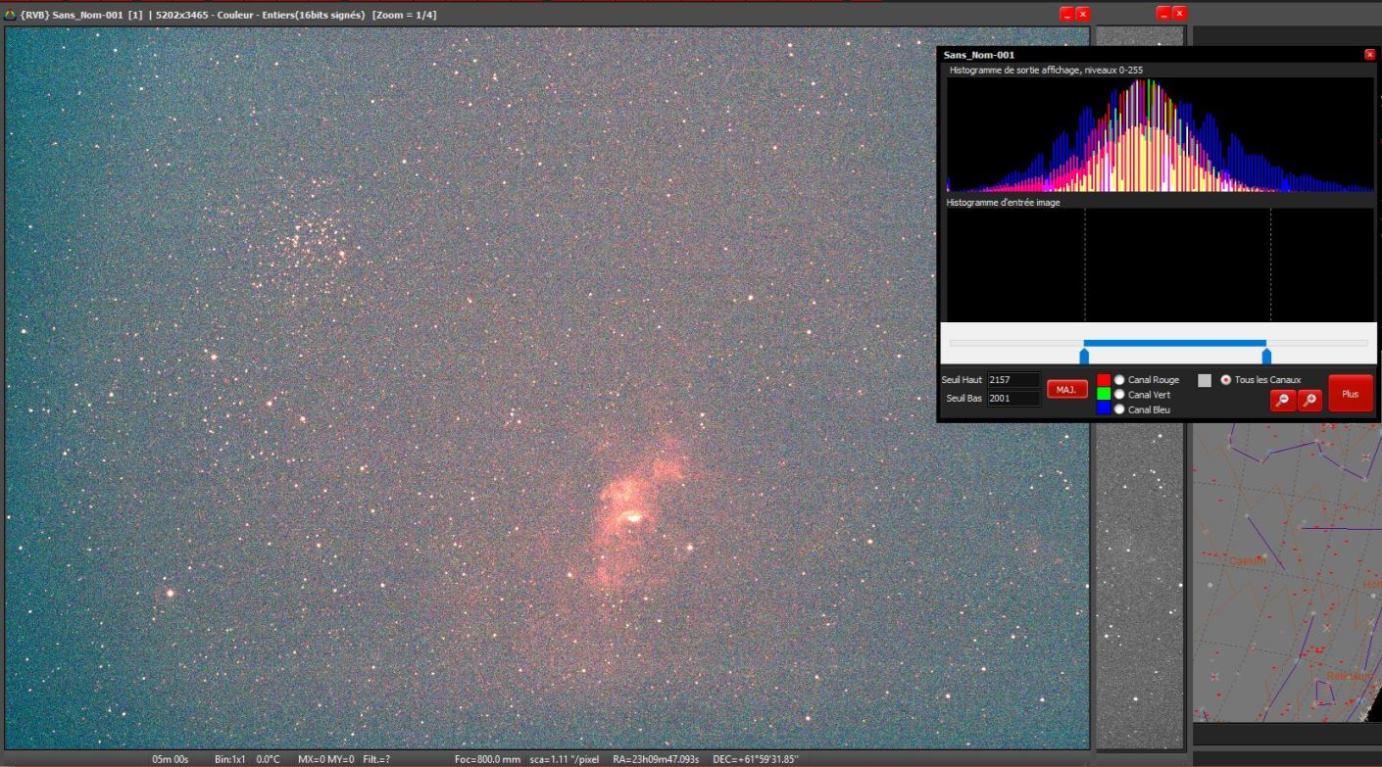Click the red Plus button
This screenshot has height=767, width=1382.
1350,394
